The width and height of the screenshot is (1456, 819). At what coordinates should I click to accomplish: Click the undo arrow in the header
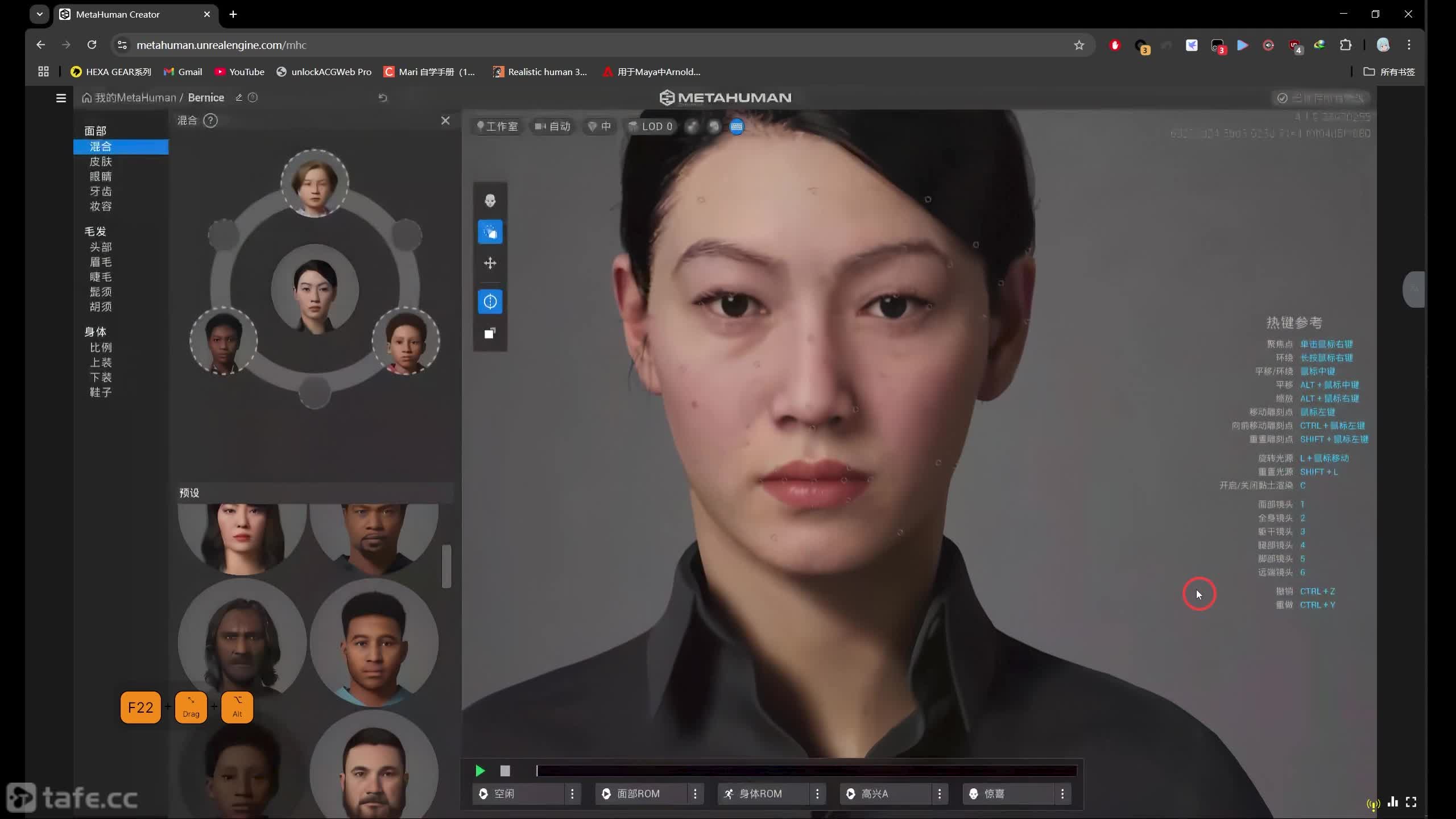(x=383, y=98)
